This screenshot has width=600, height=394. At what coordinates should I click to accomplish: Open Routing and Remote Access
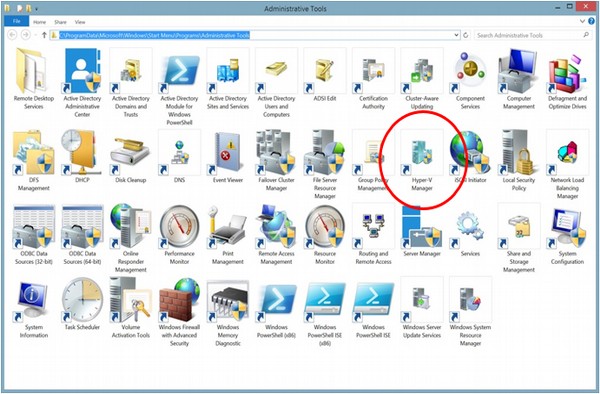373,234
